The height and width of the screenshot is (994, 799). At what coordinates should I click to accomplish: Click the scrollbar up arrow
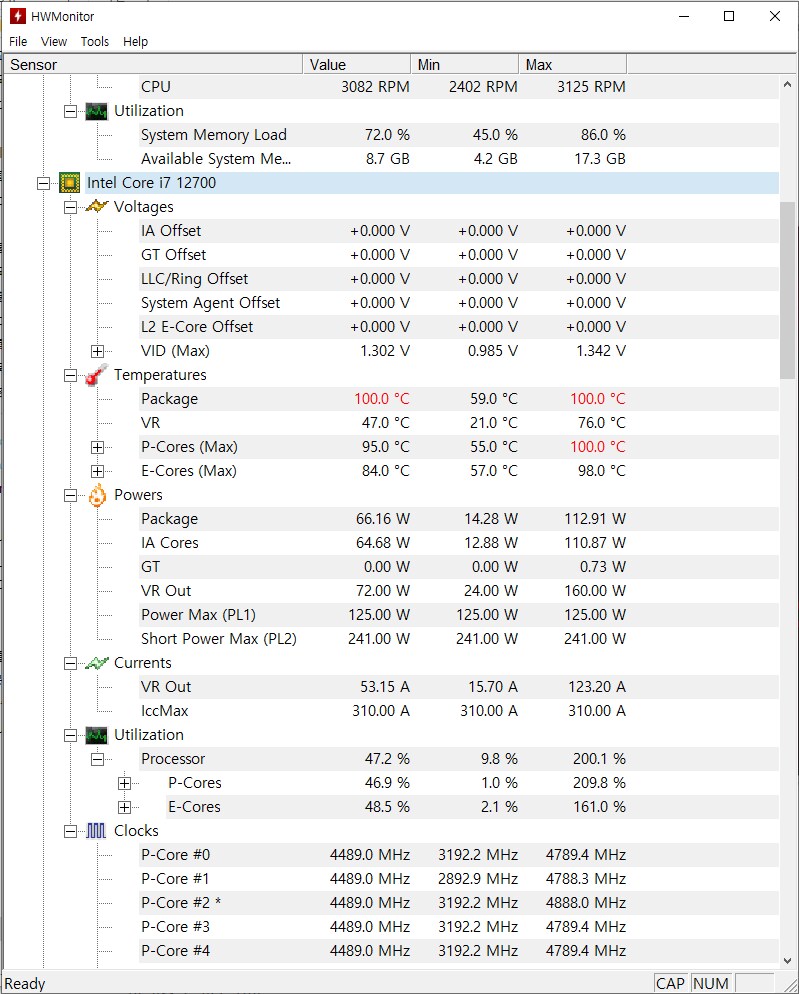(x=787, y=84)
